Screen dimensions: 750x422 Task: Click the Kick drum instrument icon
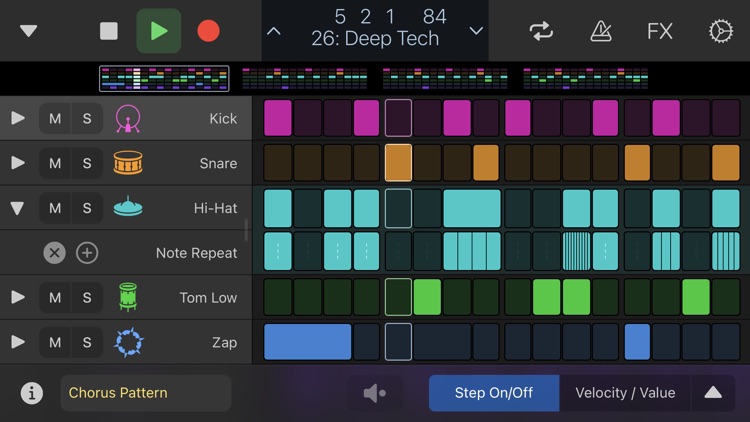pos(128,118)
